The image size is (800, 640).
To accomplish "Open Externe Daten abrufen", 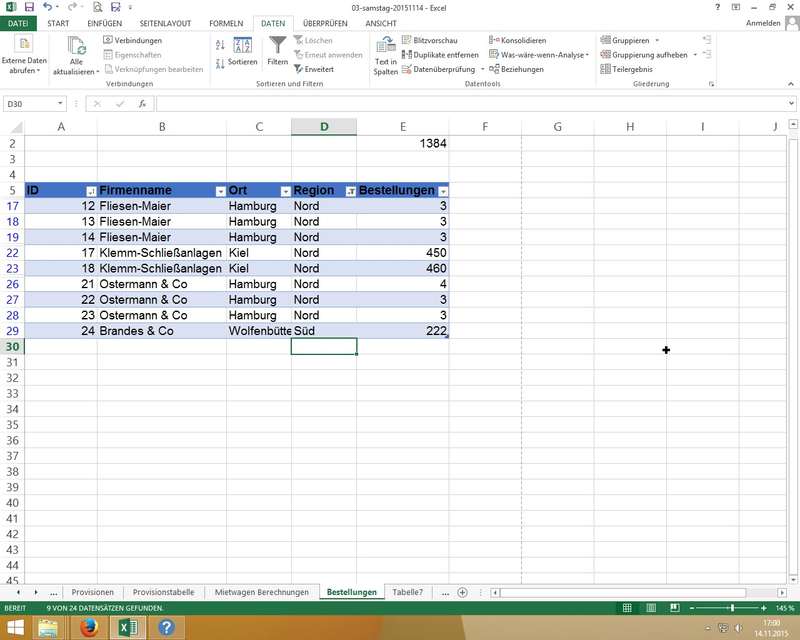I will click(x=24, y=55).
